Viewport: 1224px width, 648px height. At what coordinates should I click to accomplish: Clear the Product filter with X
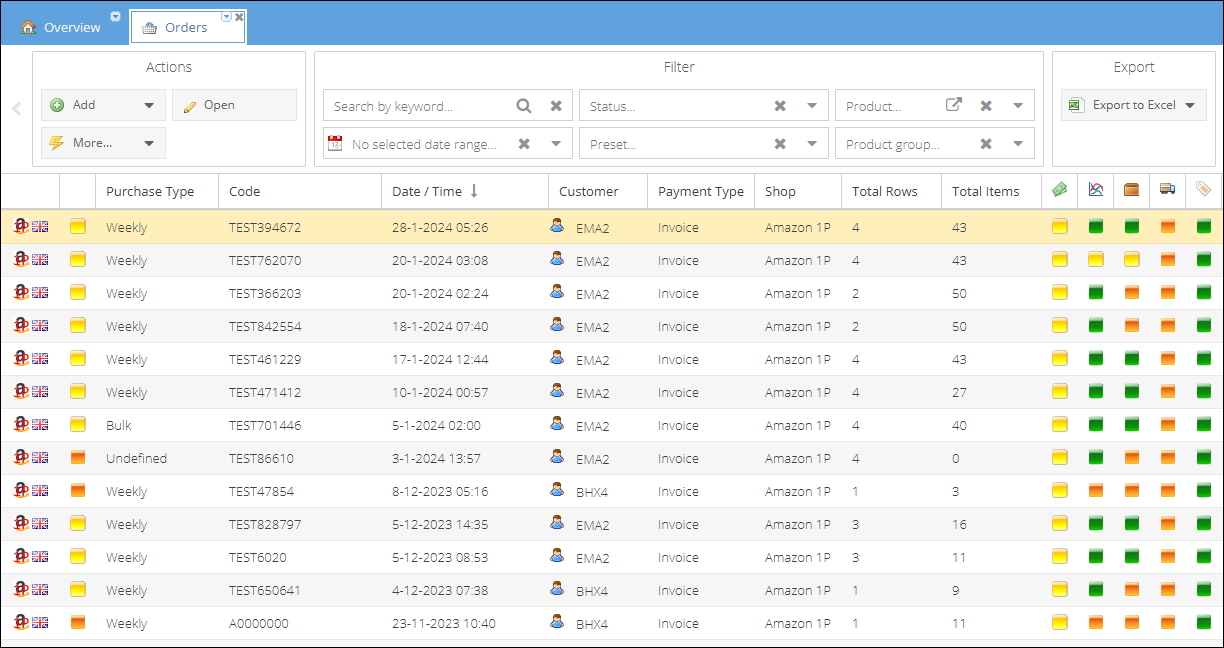click(986, 105)
